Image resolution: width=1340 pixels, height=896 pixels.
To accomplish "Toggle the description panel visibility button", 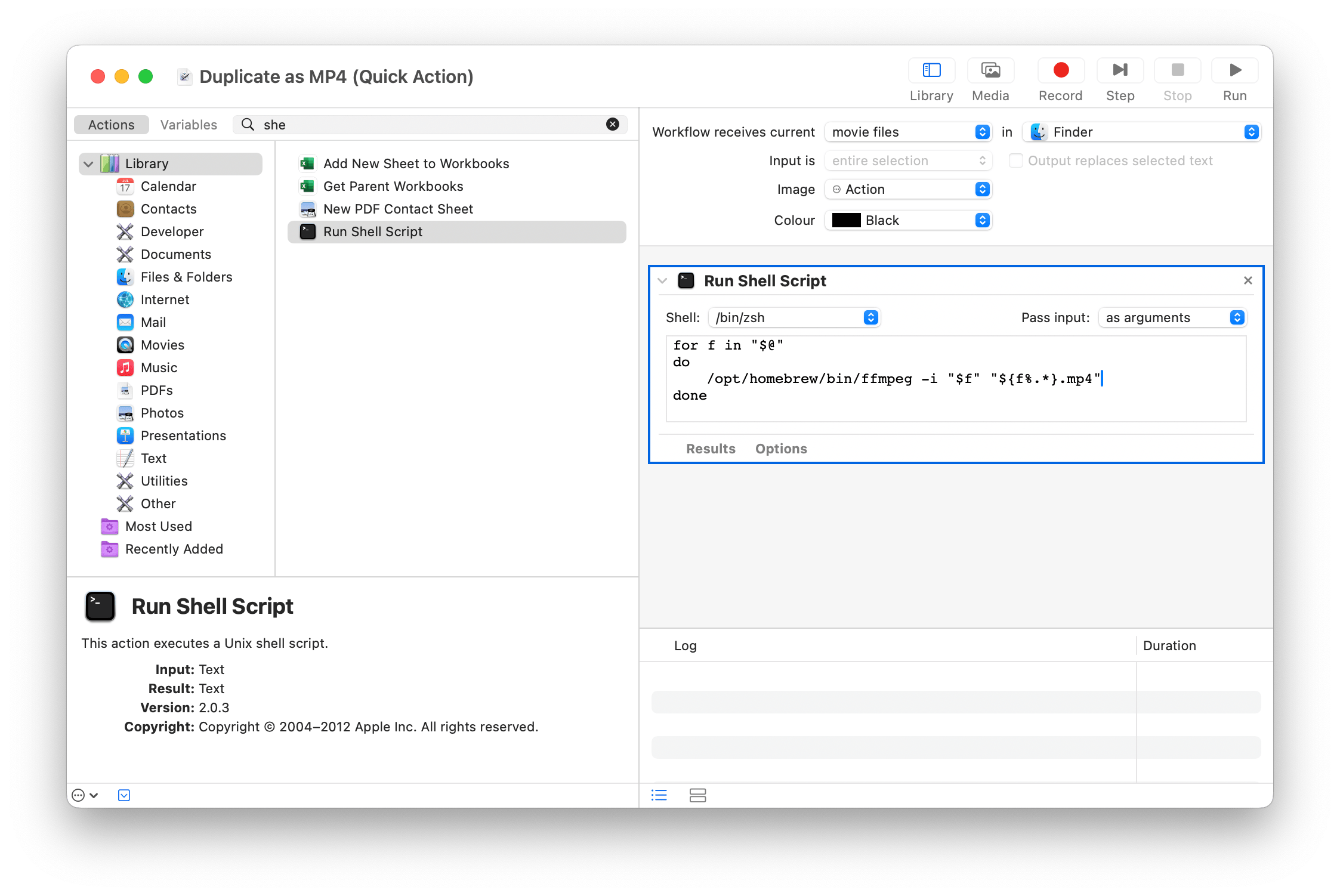I will [124, 795].
